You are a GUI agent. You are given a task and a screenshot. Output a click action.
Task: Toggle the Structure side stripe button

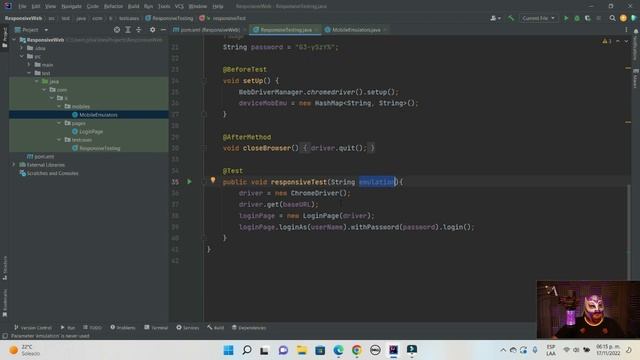tap(4, 267)
